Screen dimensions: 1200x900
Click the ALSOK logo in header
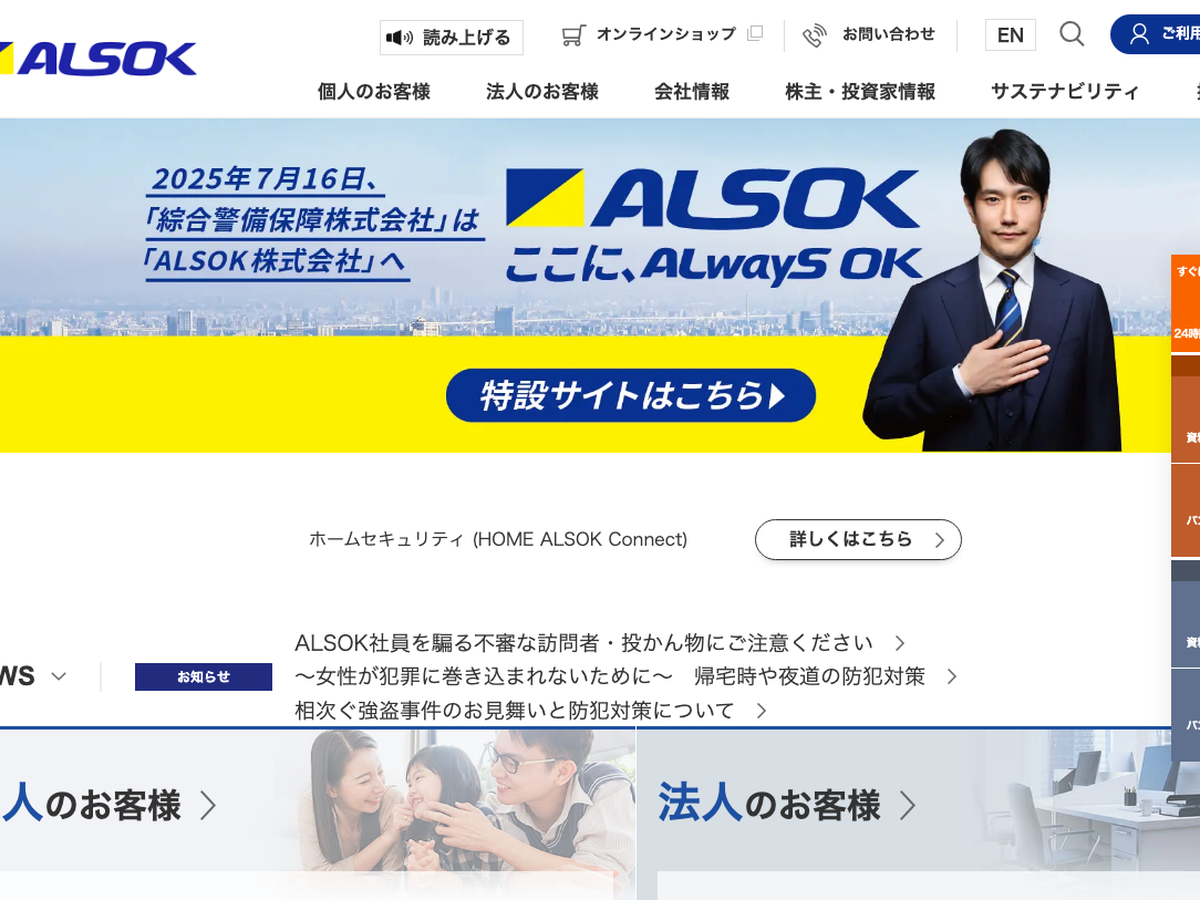[x=98, y=59]
